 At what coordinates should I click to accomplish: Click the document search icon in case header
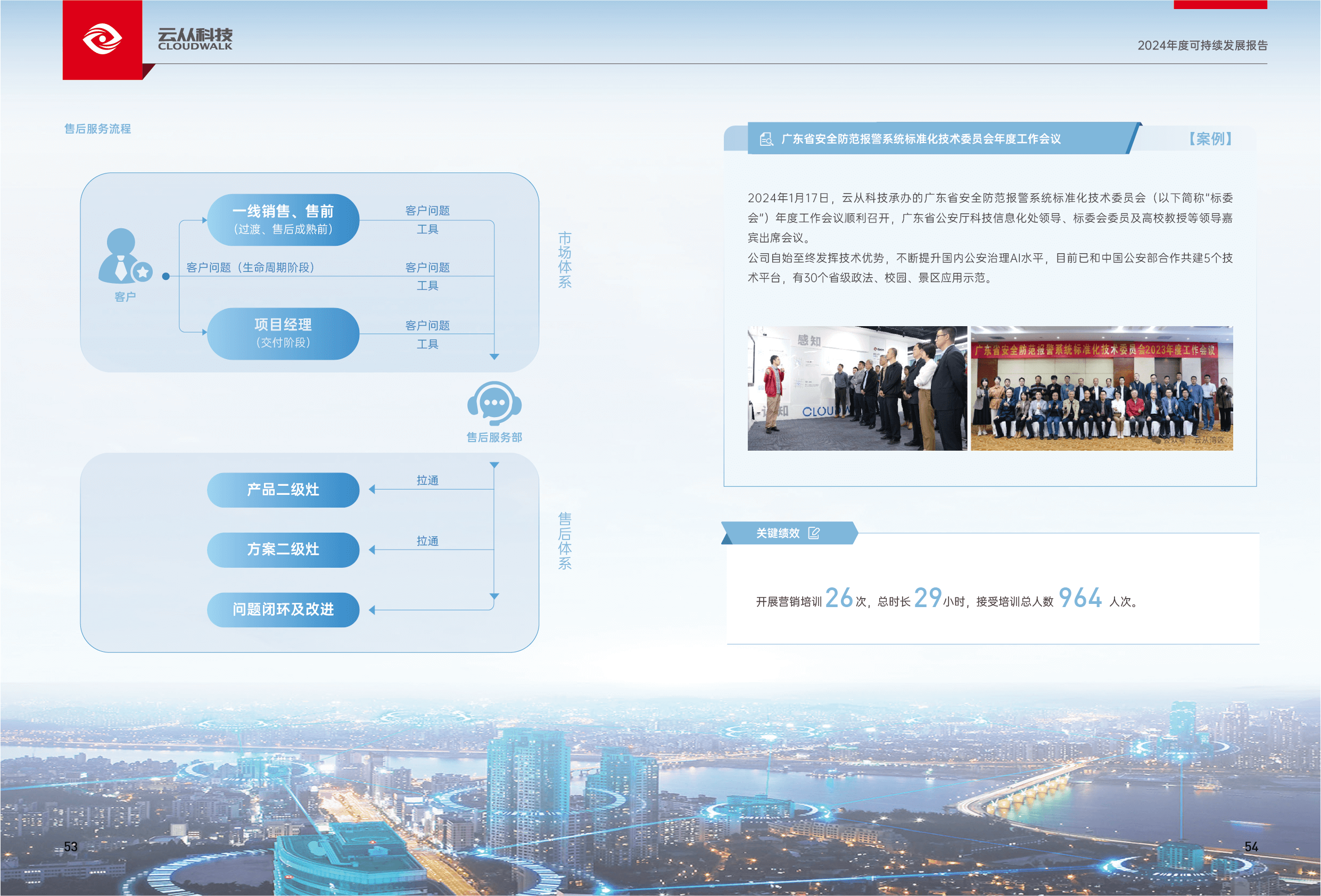(766, 139)
